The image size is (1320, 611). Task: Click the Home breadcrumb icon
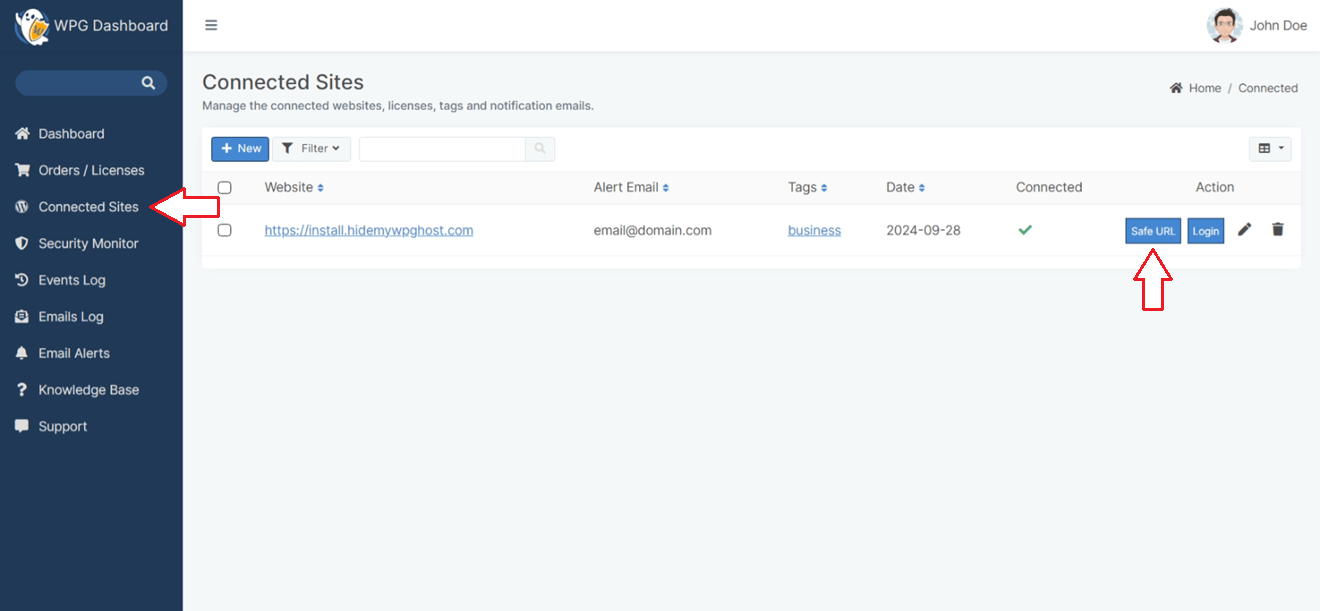pyautogui.click(x=1176, y=88)
